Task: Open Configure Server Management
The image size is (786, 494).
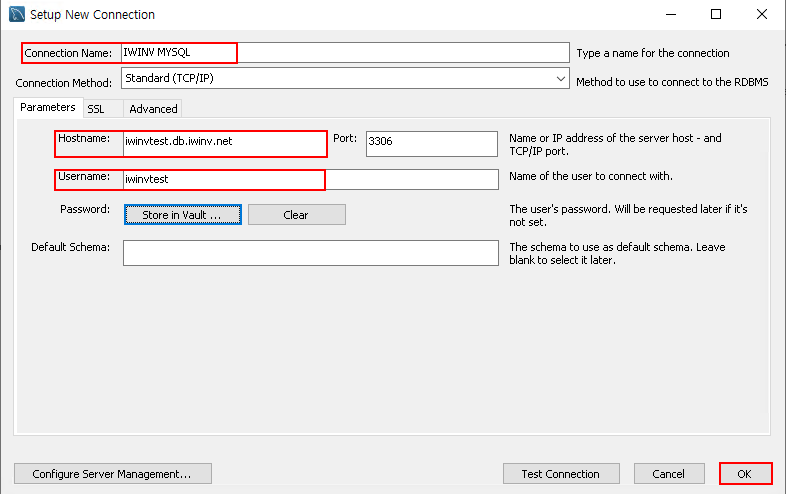Action: click(x=113, y=473)
